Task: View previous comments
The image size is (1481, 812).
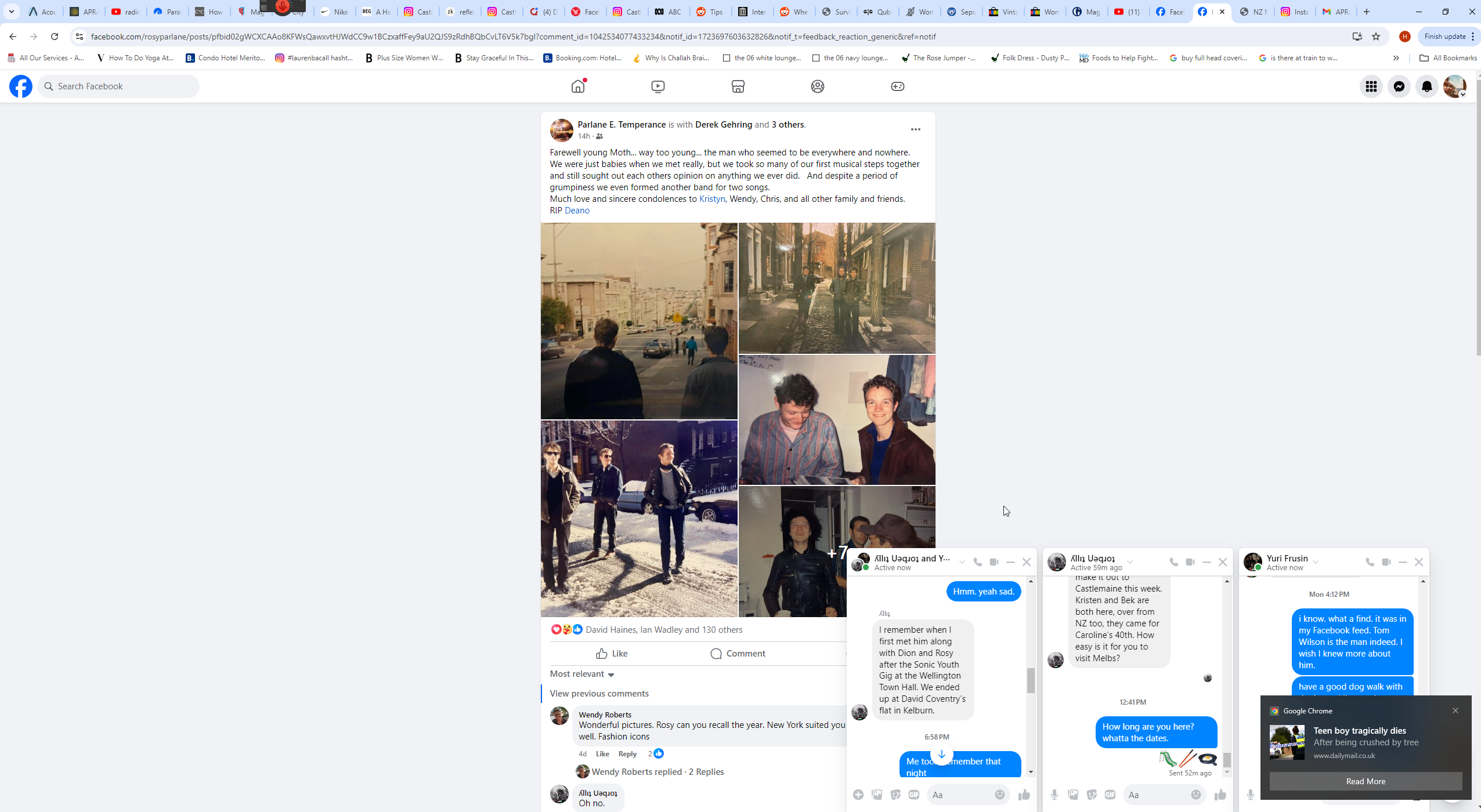Action: point(599,694)
